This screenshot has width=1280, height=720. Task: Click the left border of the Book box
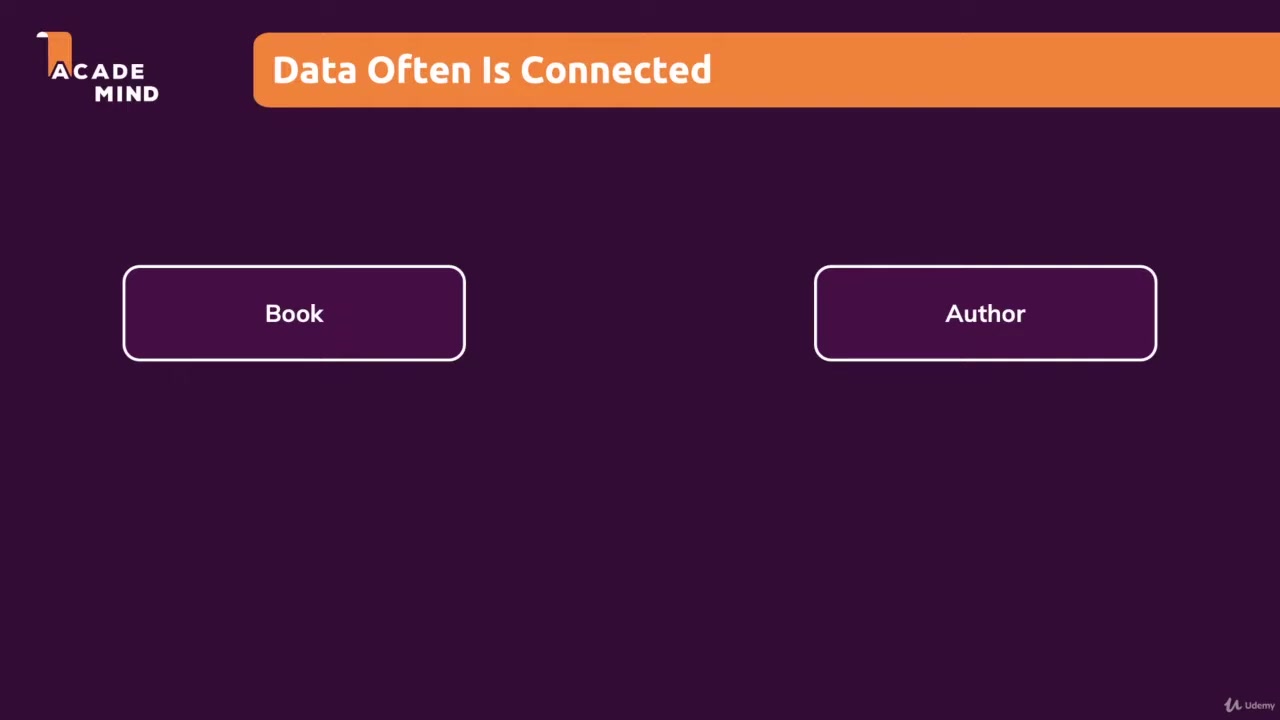click(124, 313)
